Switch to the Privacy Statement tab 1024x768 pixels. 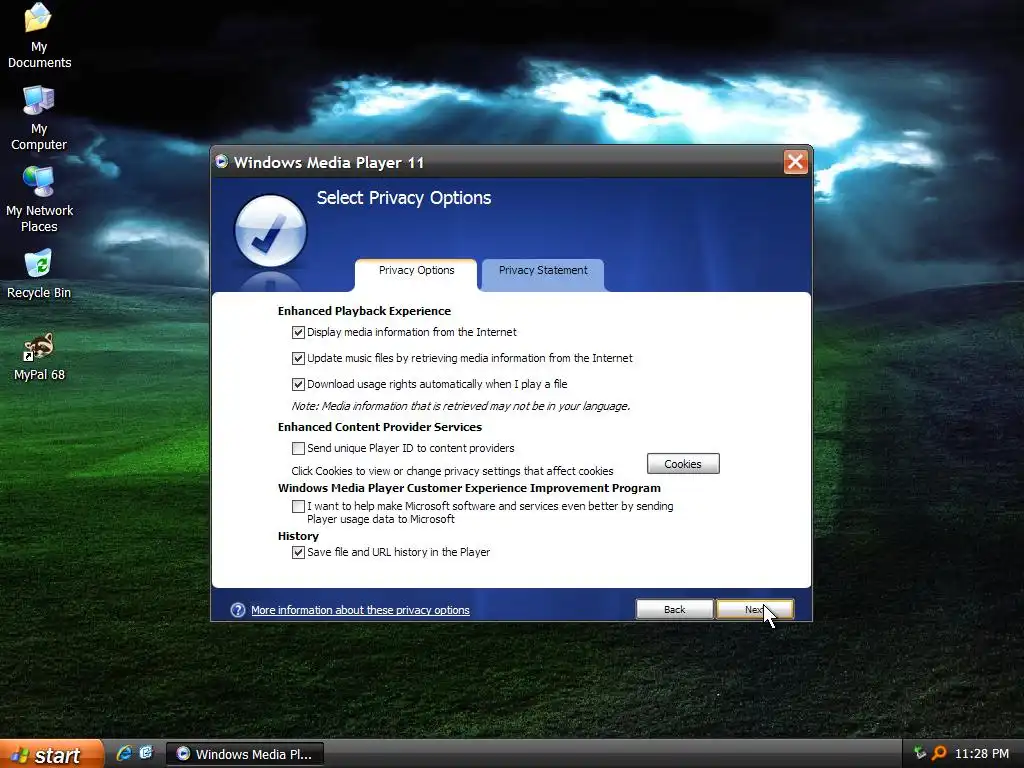[x=543, y=274]
